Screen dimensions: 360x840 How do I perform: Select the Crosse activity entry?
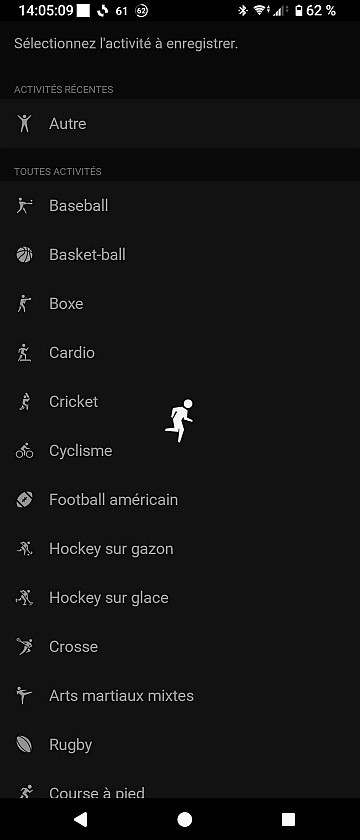(x=180, y=647)
